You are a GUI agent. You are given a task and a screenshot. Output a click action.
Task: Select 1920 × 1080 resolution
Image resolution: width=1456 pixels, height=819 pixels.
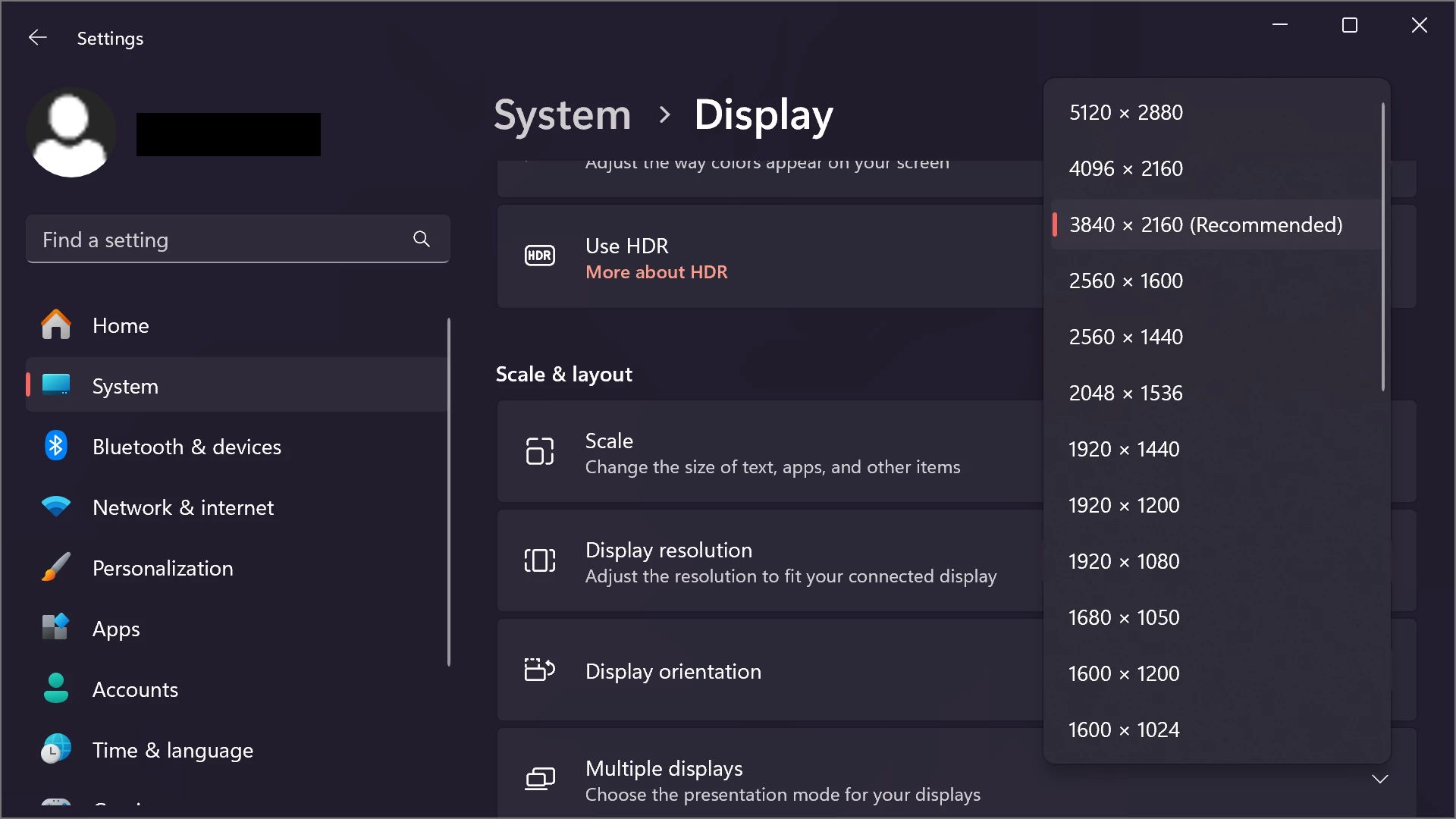pos(1123,561)
